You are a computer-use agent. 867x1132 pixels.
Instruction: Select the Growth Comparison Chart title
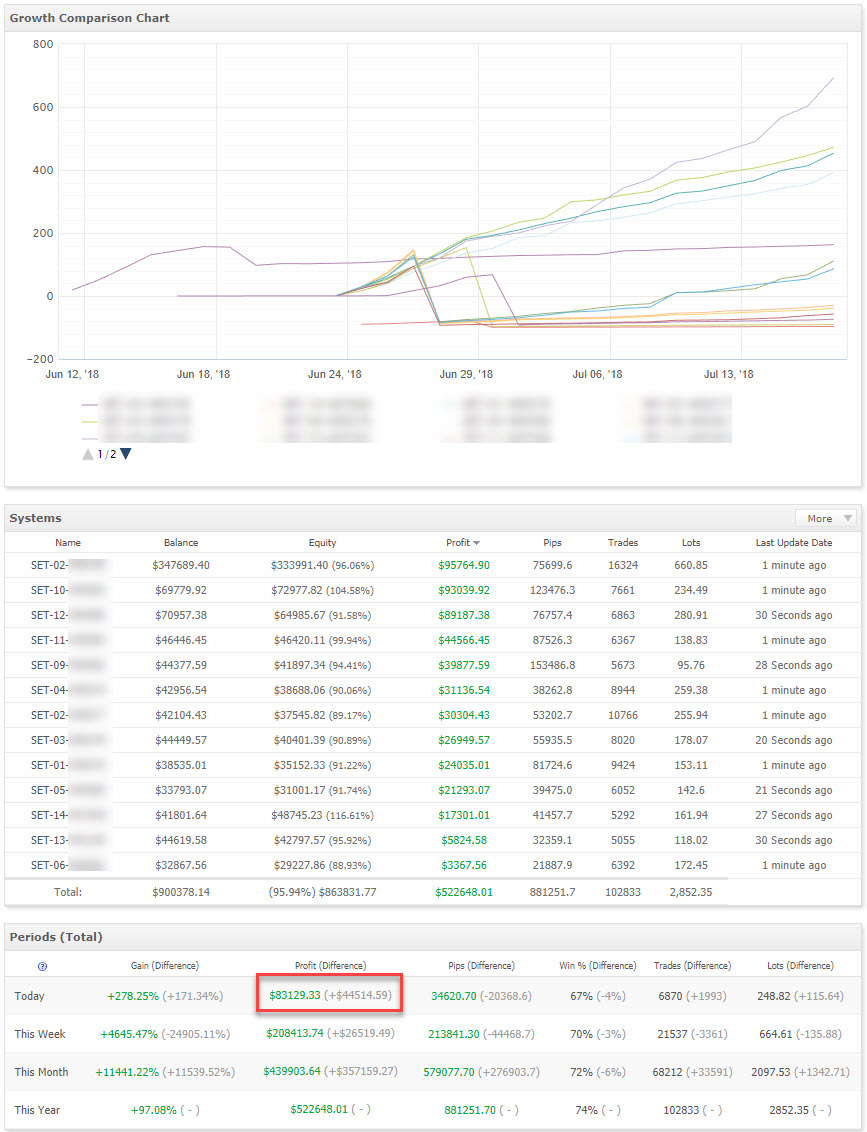click(x=90, y=18)
